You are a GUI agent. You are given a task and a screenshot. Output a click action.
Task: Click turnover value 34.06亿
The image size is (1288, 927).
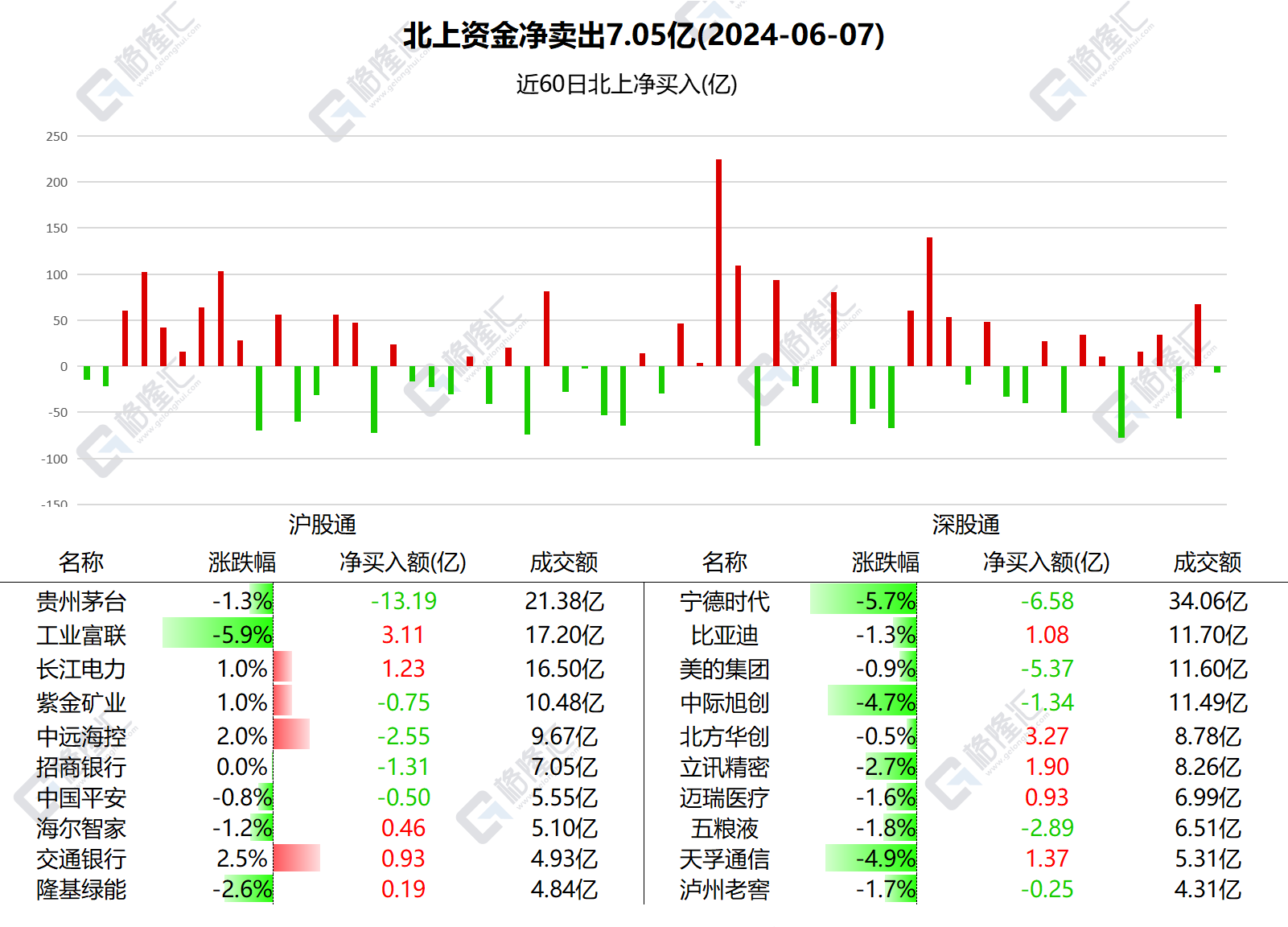[x=1208, y=601]
